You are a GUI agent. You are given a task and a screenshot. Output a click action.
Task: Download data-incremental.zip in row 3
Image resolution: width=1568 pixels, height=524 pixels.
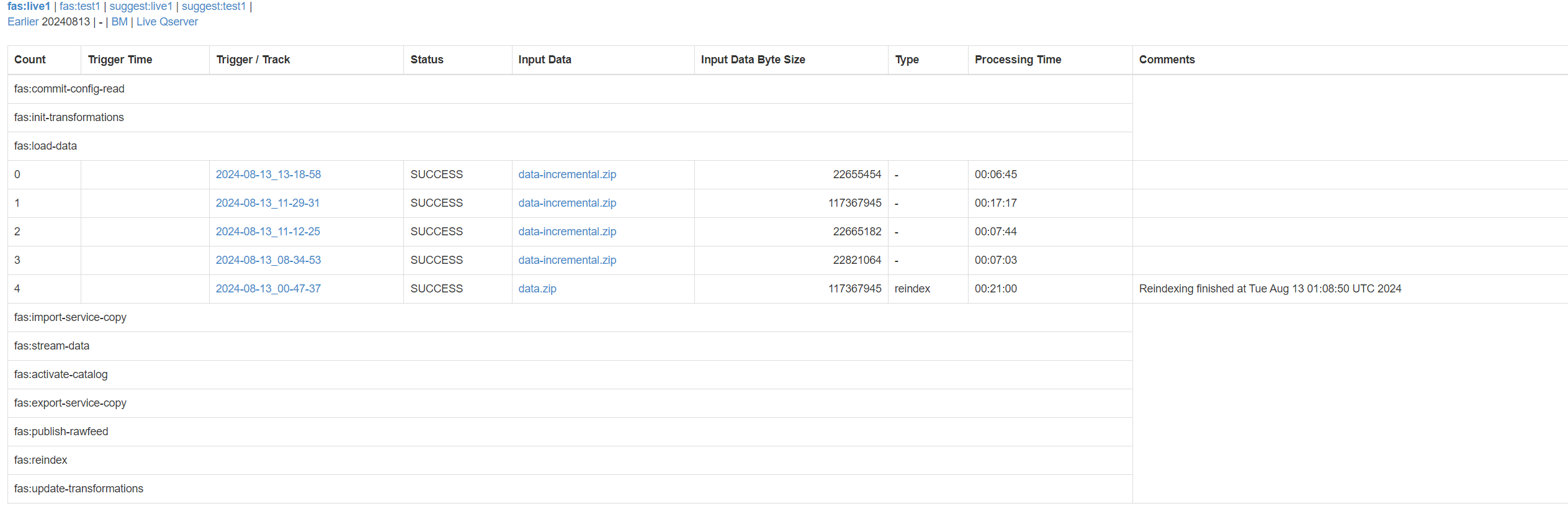pyautogui.click(x=567, y=260)
